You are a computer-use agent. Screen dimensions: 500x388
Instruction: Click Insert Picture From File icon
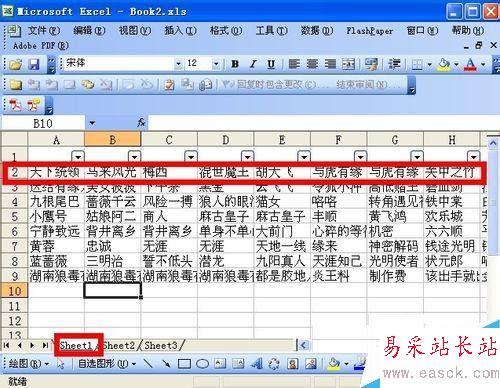pos(311,363)
